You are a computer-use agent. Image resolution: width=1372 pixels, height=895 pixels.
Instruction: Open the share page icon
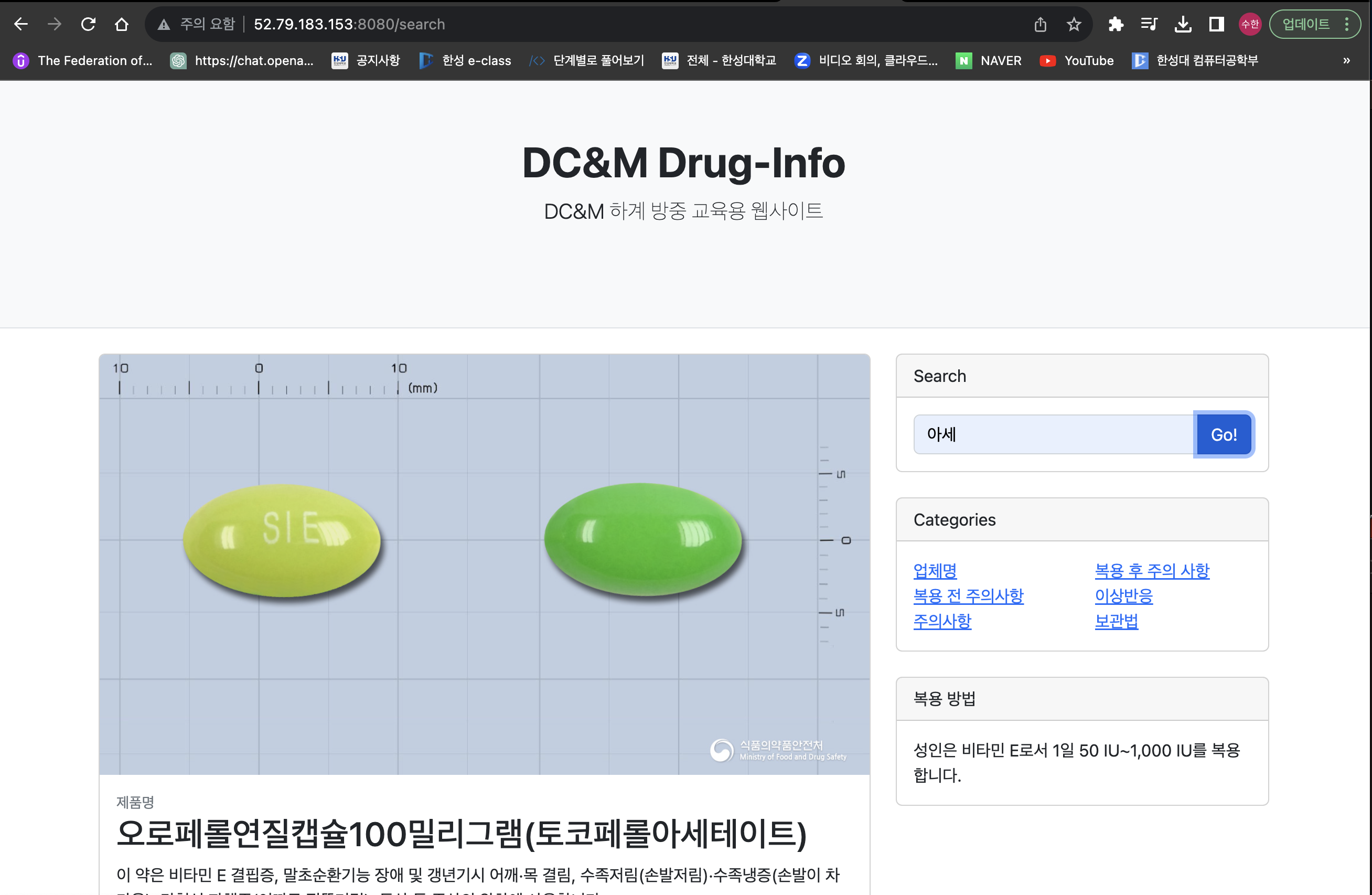pos(1040,24)
